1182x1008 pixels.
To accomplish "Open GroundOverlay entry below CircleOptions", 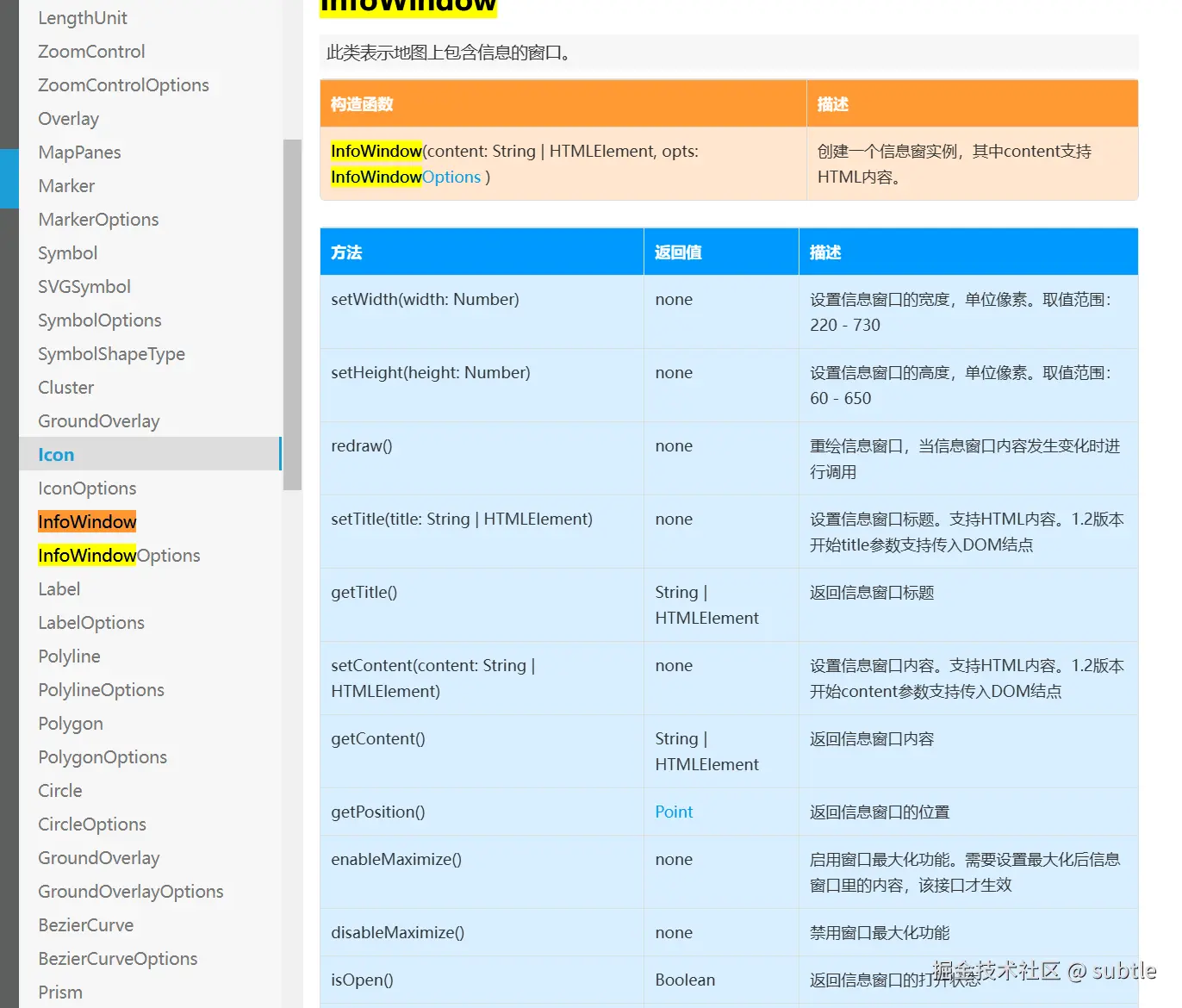I will [x=99, y=858].
